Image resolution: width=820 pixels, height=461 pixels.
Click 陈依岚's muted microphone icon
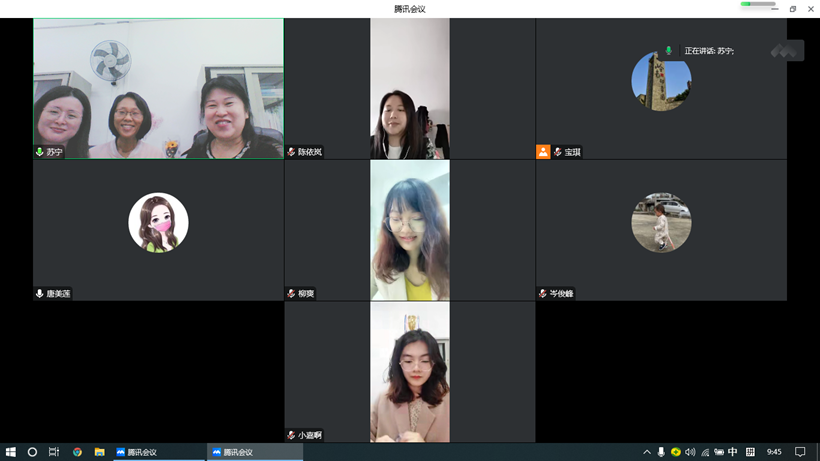(x=291, y=152)
